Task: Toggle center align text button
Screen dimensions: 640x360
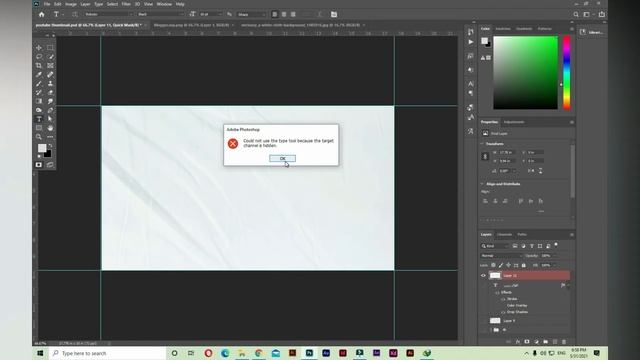Action: coord(284,14)
